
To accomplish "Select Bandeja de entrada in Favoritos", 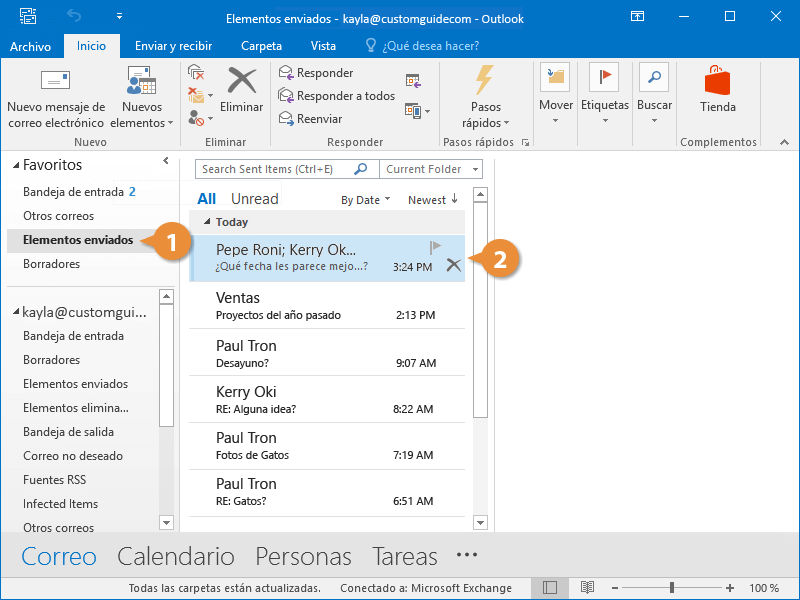I will click(x=73, y=192).
